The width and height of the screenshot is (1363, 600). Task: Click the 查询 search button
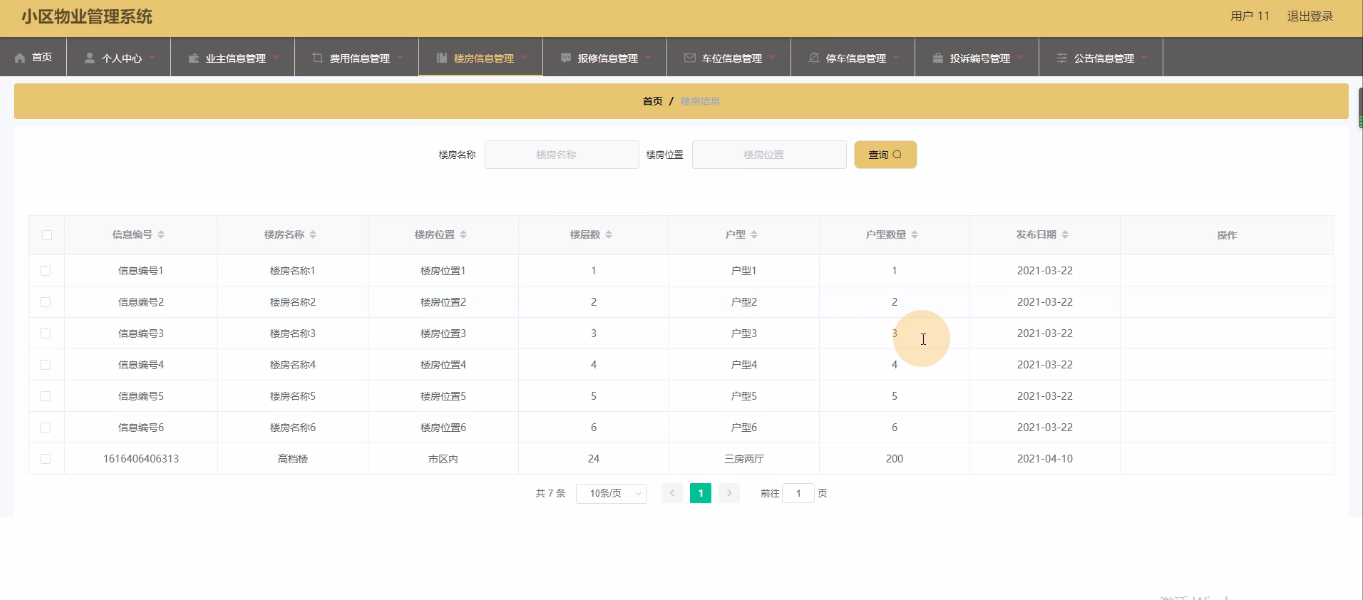point(885,155)
